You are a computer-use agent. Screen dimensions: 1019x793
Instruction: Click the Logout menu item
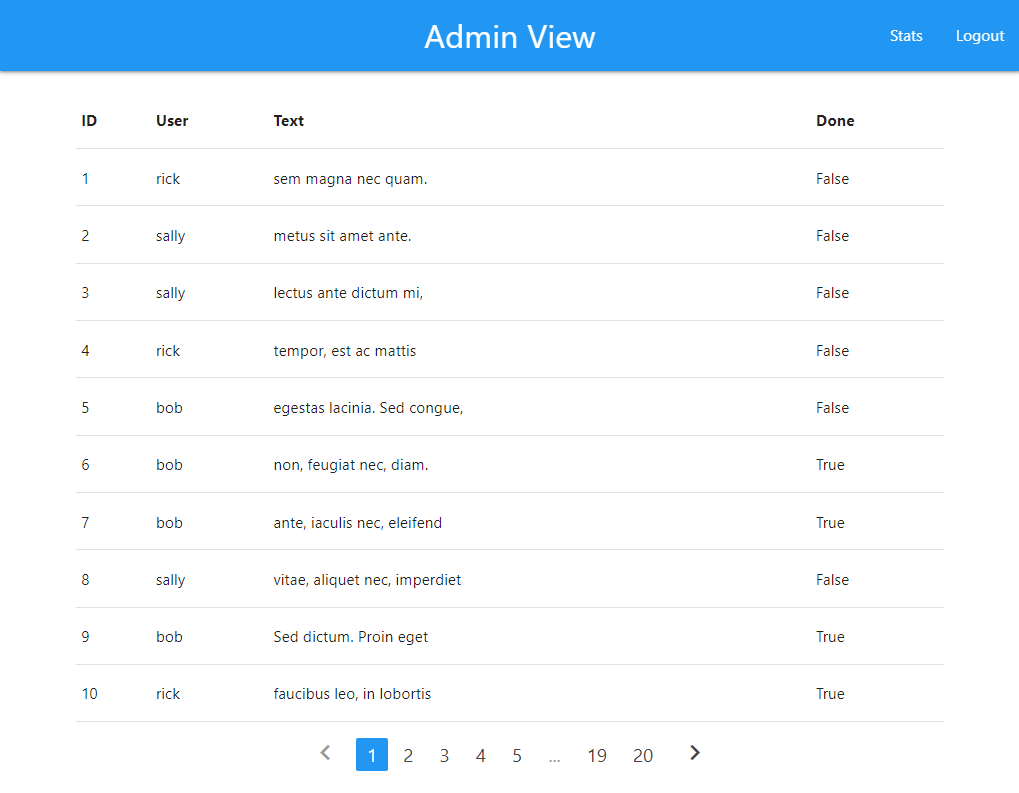point(979,36)
